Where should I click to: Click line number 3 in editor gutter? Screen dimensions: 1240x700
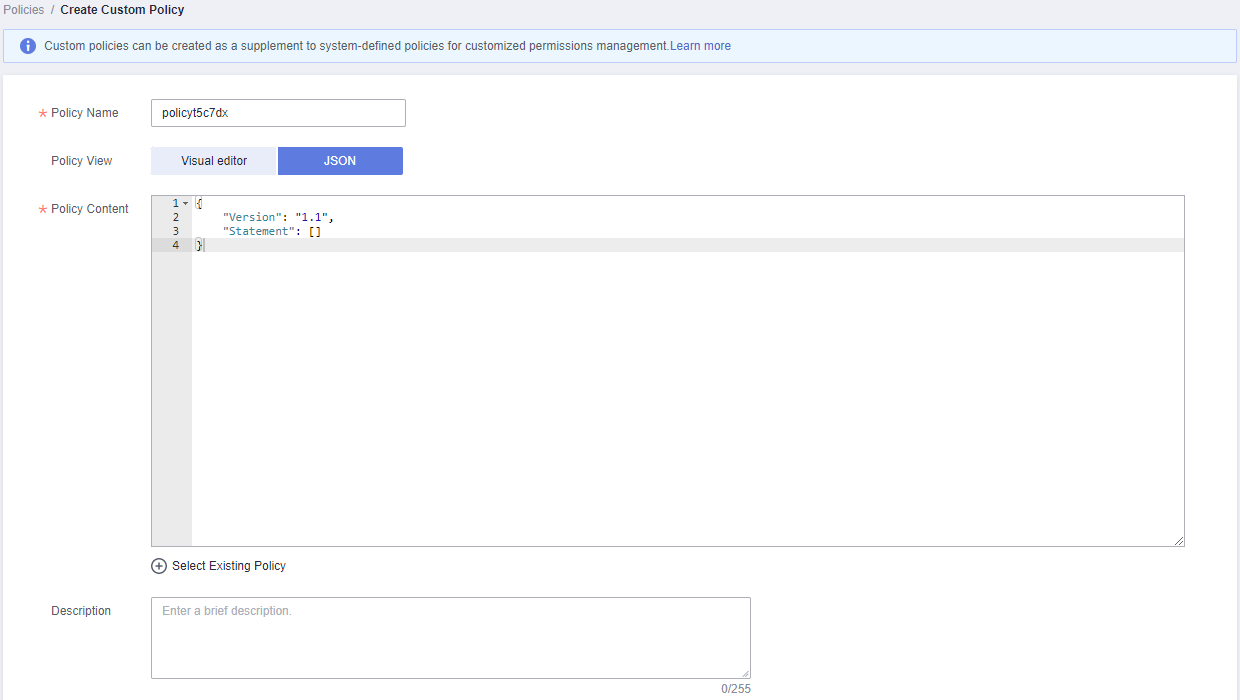pyautogui.click(x=176, y=231)
